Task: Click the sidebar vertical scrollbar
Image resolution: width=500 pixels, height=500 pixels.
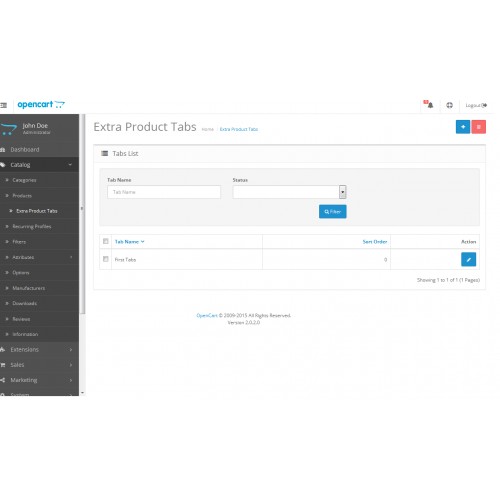Action: [82, 213]
